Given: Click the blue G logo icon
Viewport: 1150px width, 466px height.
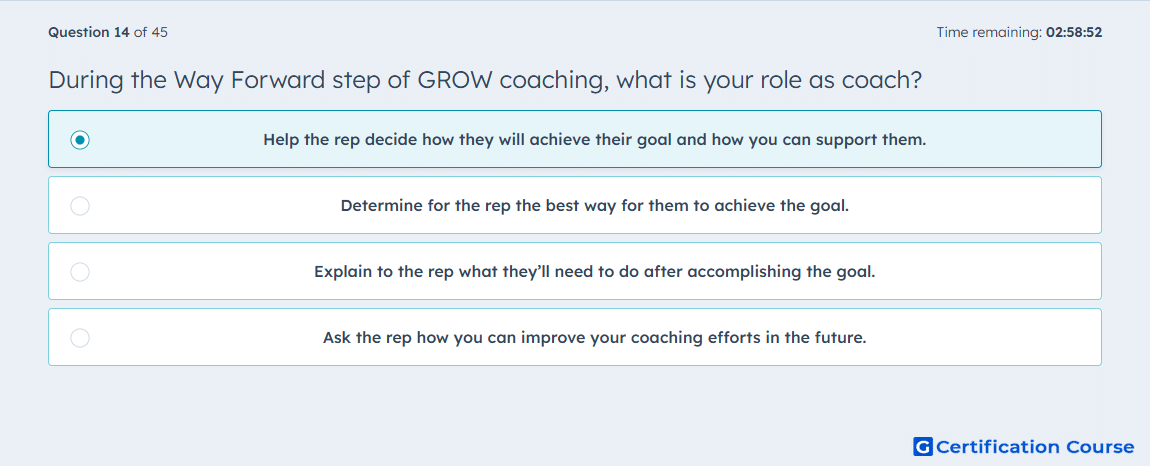Looking at the screenshot, I should coord(923,446).
